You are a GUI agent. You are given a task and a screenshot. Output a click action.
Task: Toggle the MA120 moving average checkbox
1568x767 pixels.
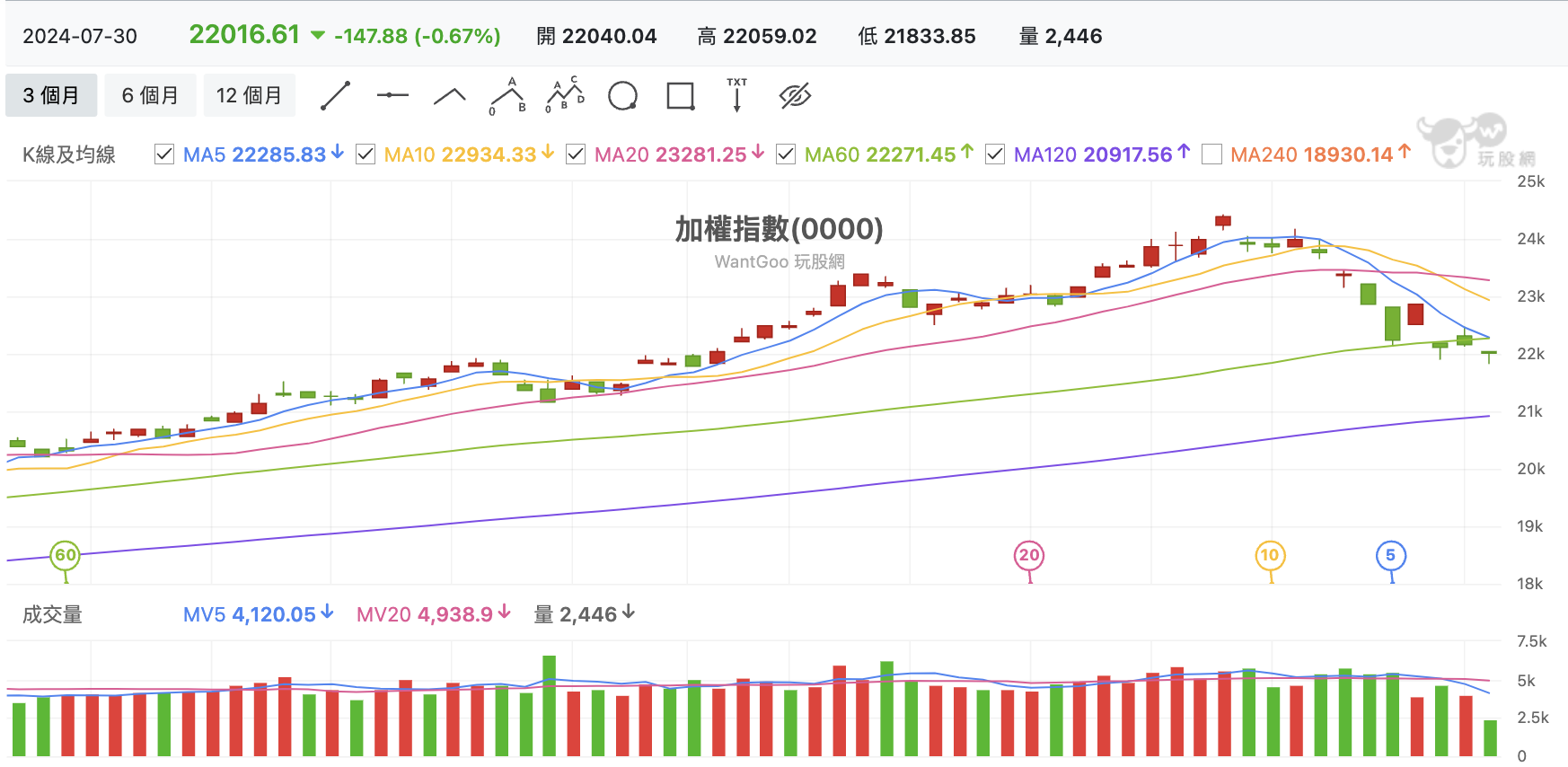tap(995, 154)
